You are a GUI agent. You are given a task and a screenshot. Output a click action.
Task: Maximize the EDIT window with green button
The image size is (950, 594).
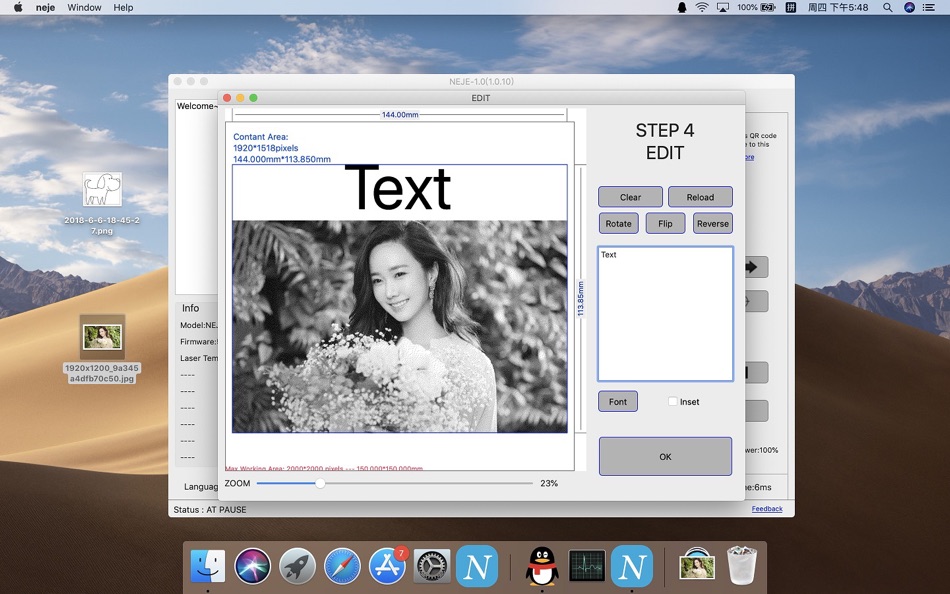tap(254, 98)
